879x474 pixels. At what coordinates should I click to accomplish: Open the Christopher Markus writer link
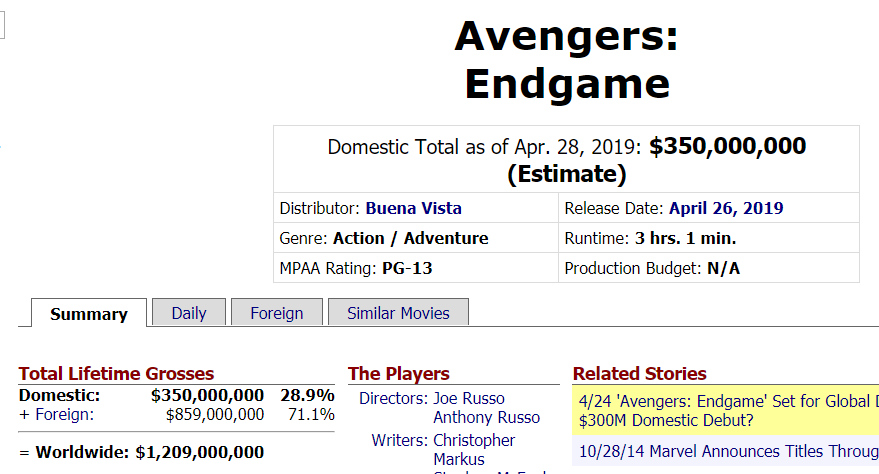click(x=474, y=449)
